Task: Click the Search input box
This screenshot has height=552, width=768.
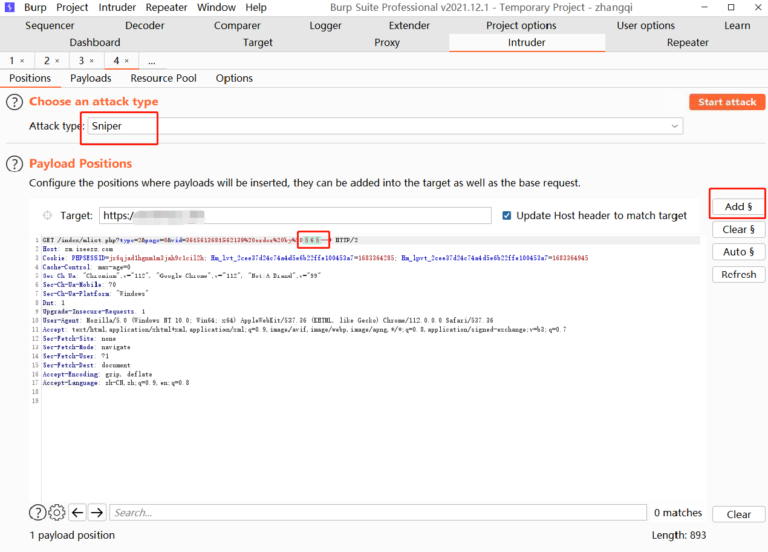Action: (x=375, y=513)
